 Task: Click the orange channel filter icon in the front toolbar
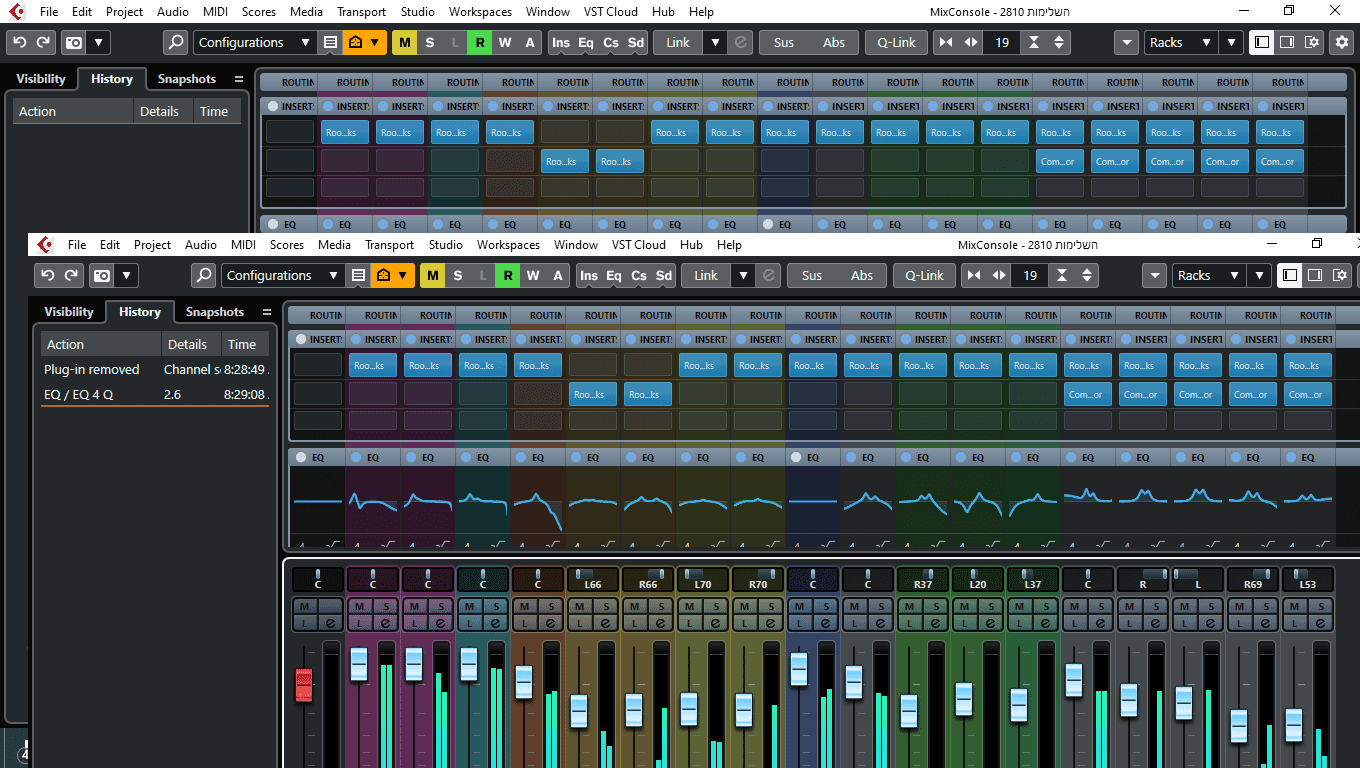384,276
